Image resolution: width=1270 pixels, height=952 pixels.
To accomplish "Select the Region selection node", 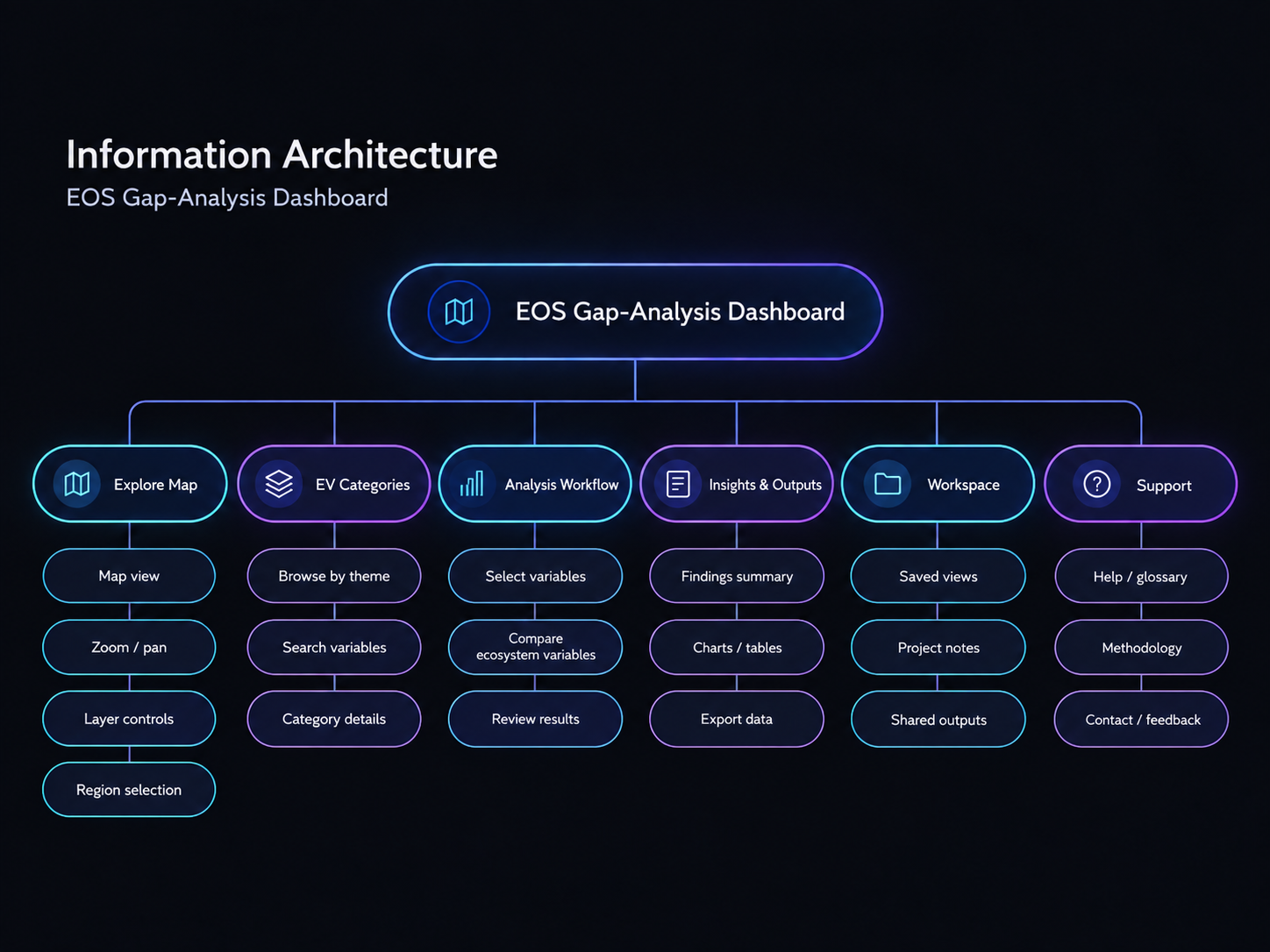I will tap(129, 790).
